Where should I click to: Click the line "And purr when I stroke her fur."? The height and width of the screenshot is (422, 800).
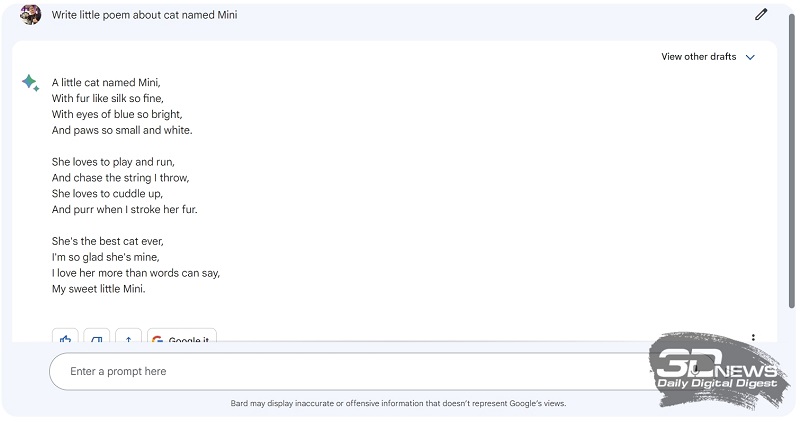tap(125, 210)
